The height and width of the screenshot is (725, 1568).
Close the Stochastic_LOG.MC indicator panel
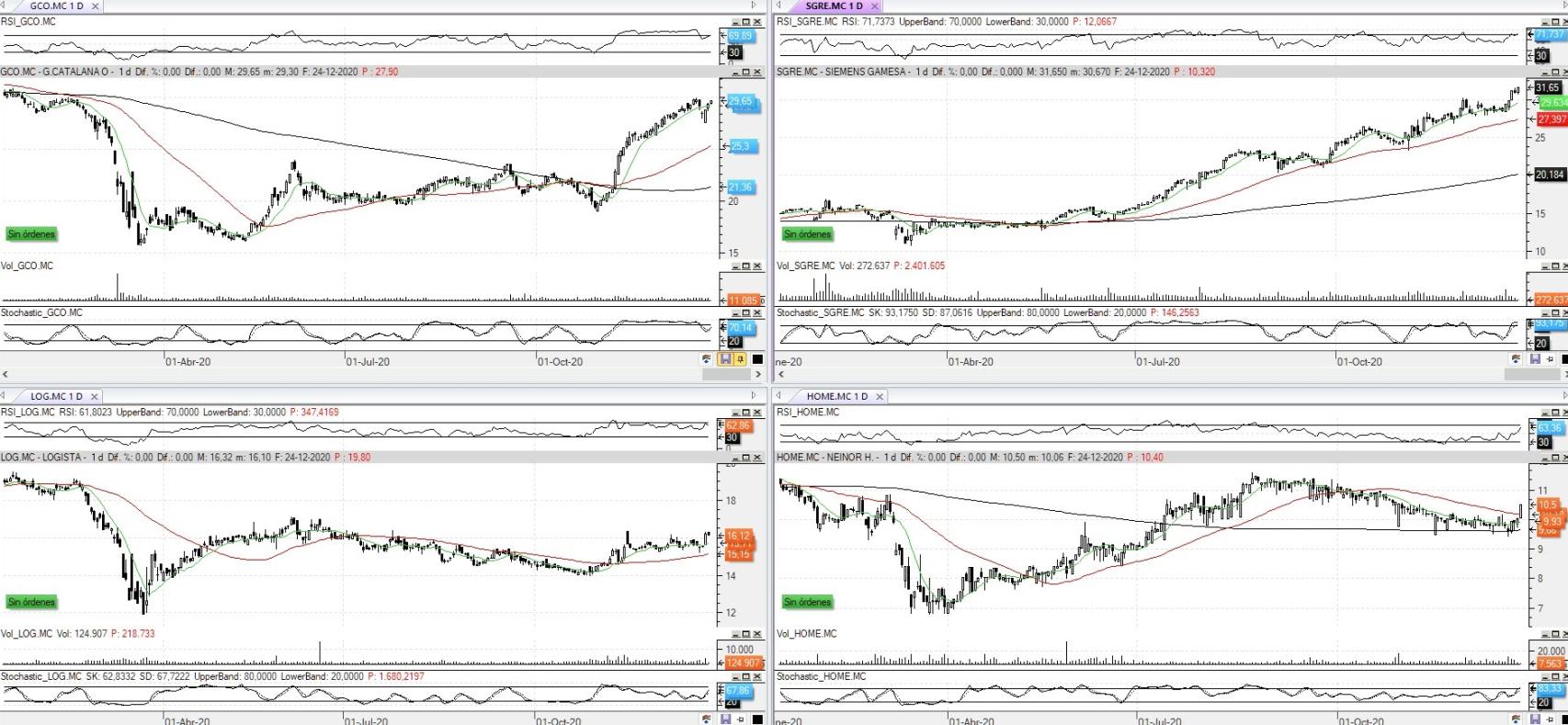[x=758, y=677]
